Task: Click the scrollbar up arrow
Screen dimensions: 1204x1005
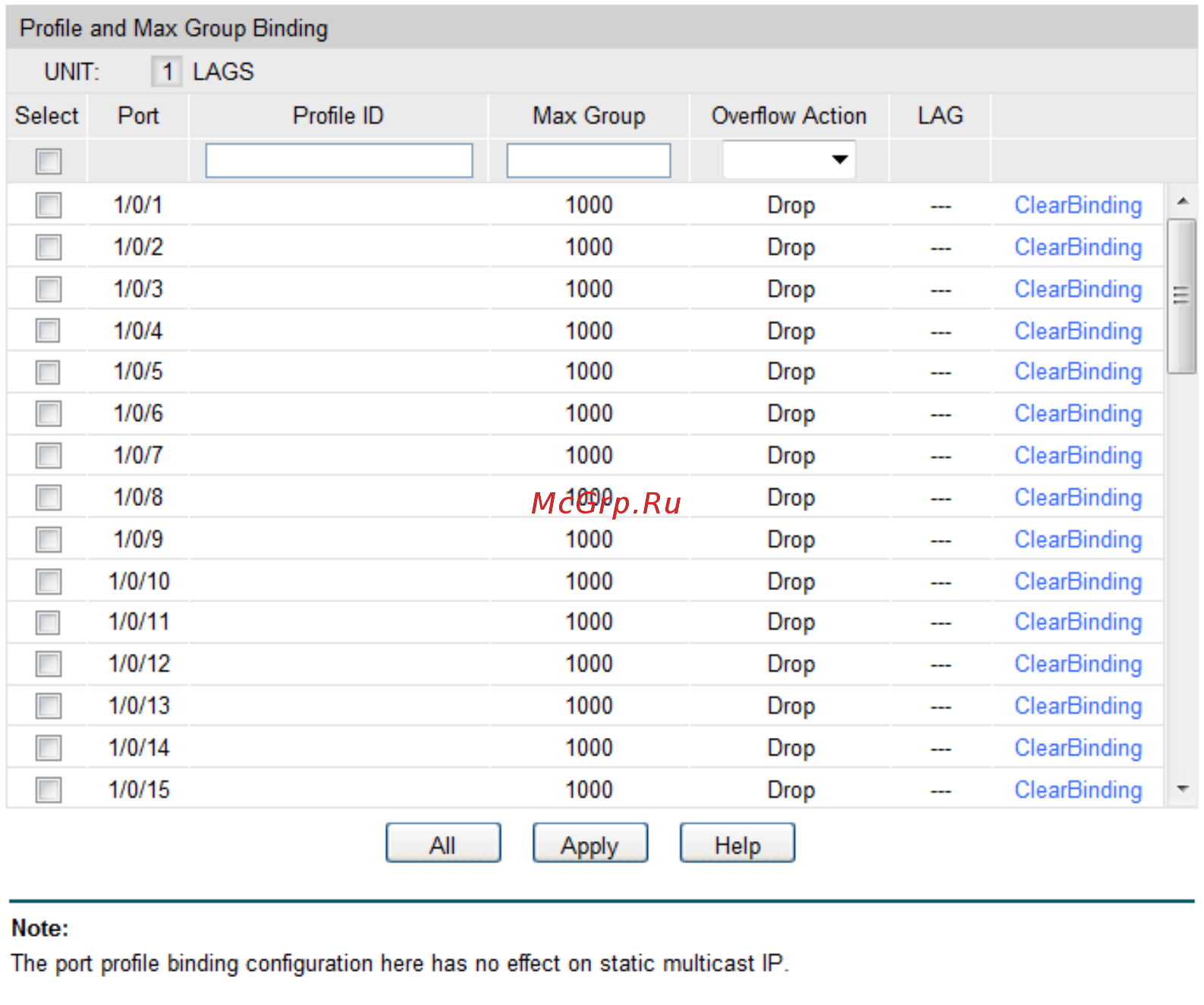Action: pos(1182,201)
